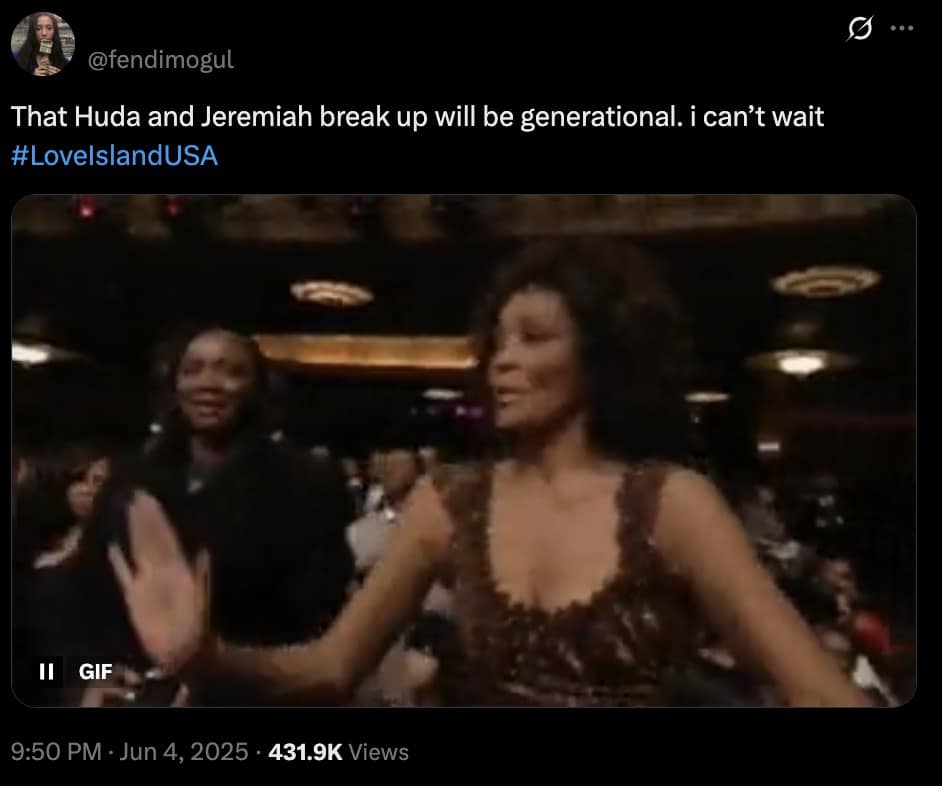
Task: Pause the playing GIF
Action: click(x=46, y=671)
